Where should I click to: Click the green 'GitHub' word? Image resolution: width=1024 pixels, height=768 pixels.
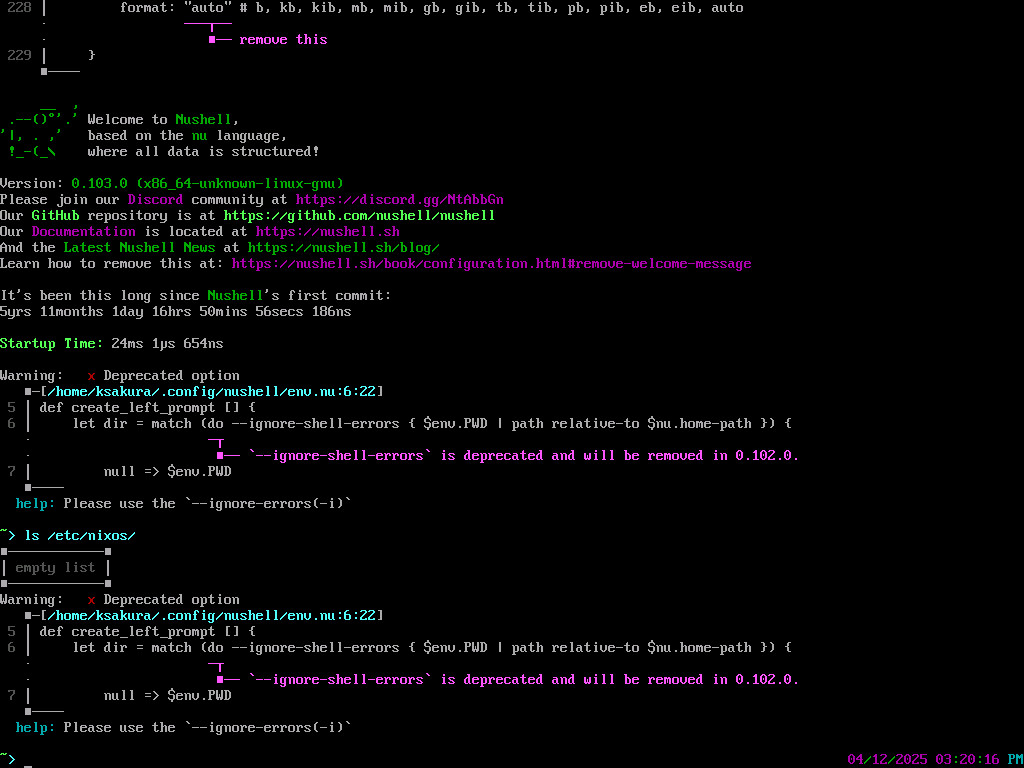click(56, 216)
